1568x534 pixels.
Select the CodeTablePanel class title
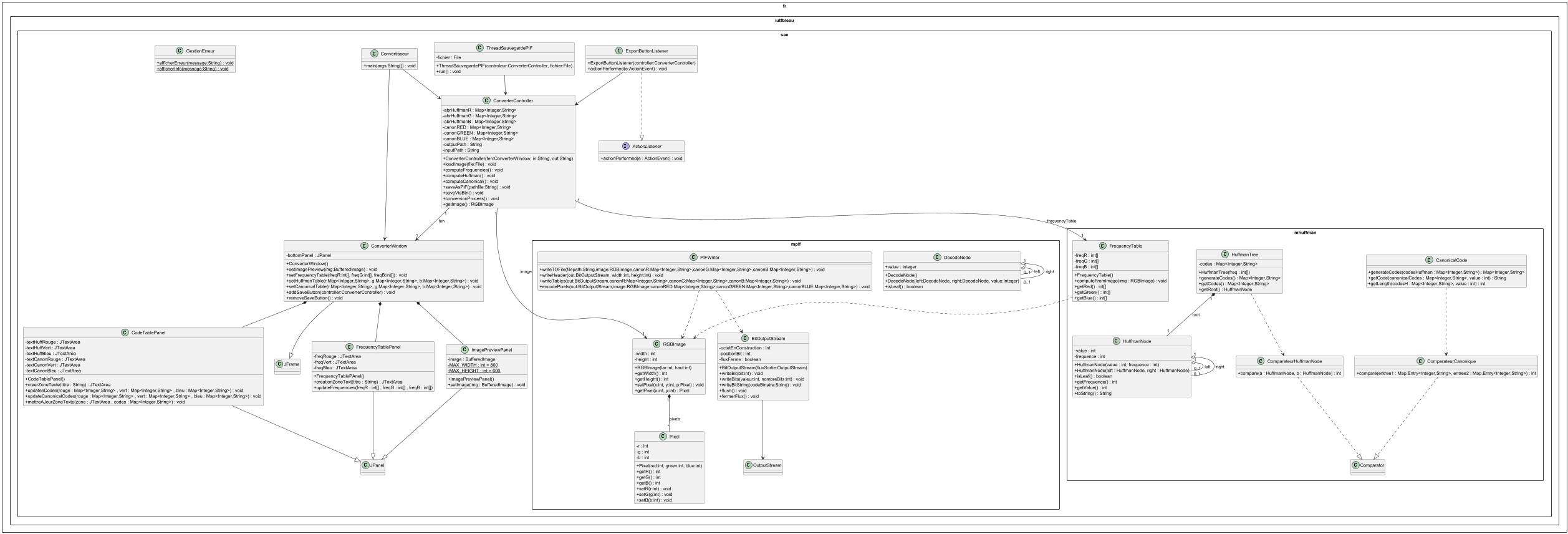[148, 333]
